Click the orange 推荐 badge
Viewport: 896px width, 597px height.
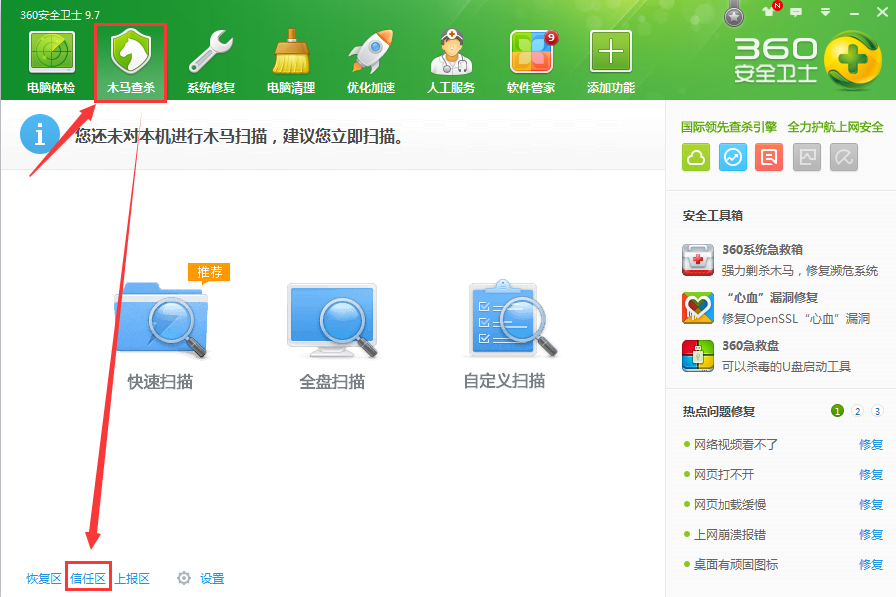click(209, 272)
